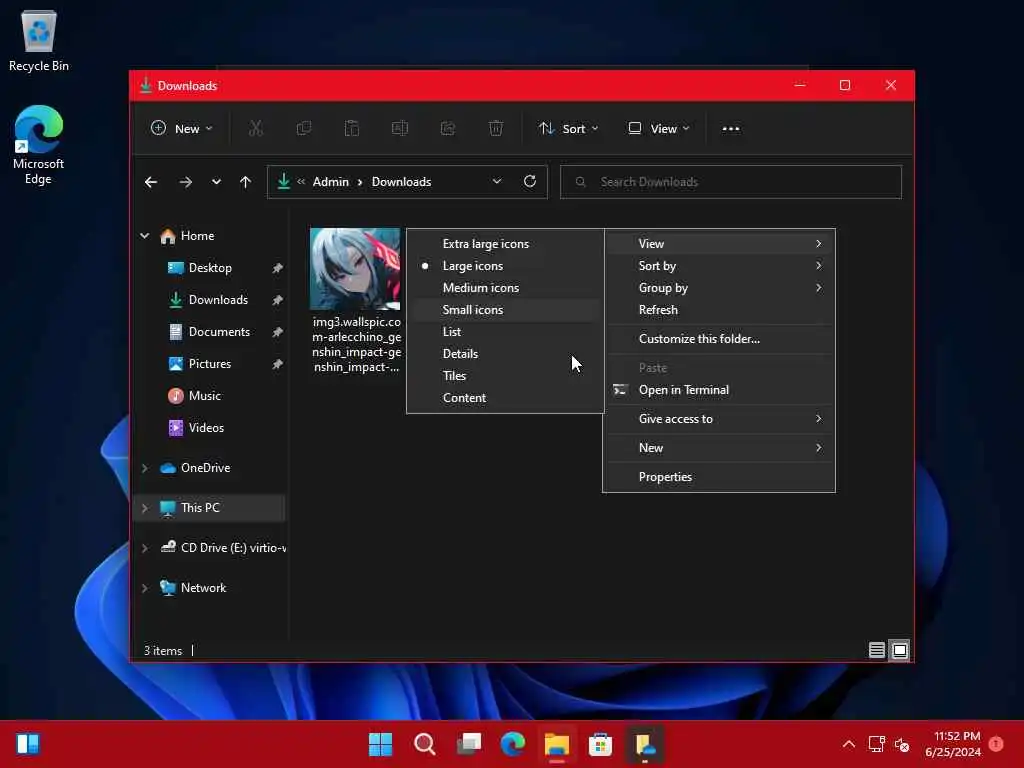Click Admin in the address breadcrumb
Viewport: 1024px width, 768px height.
click(330, 182)
